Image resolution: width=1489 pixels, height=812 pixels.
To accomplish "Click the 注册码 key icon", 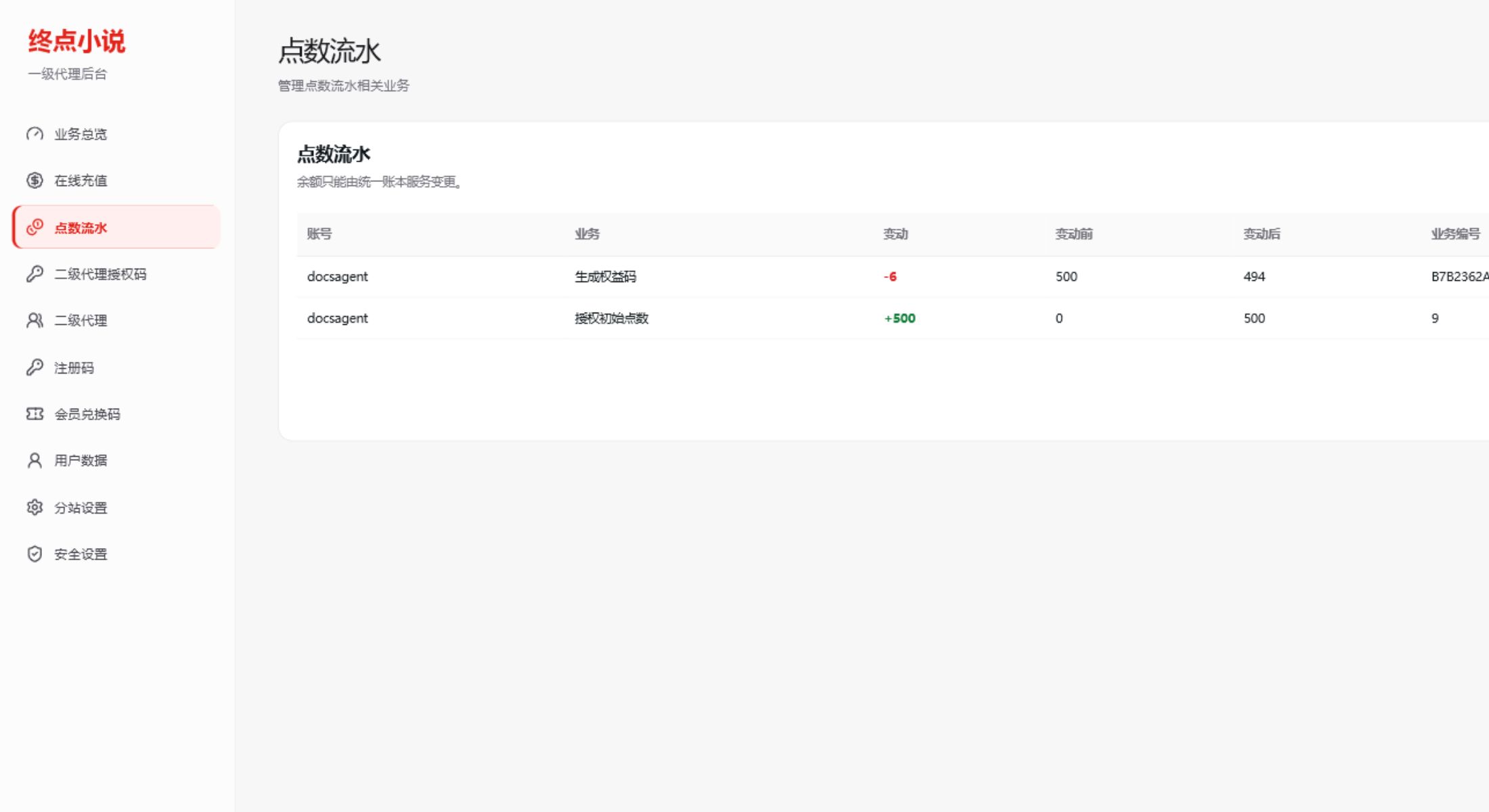I will 35,367.
